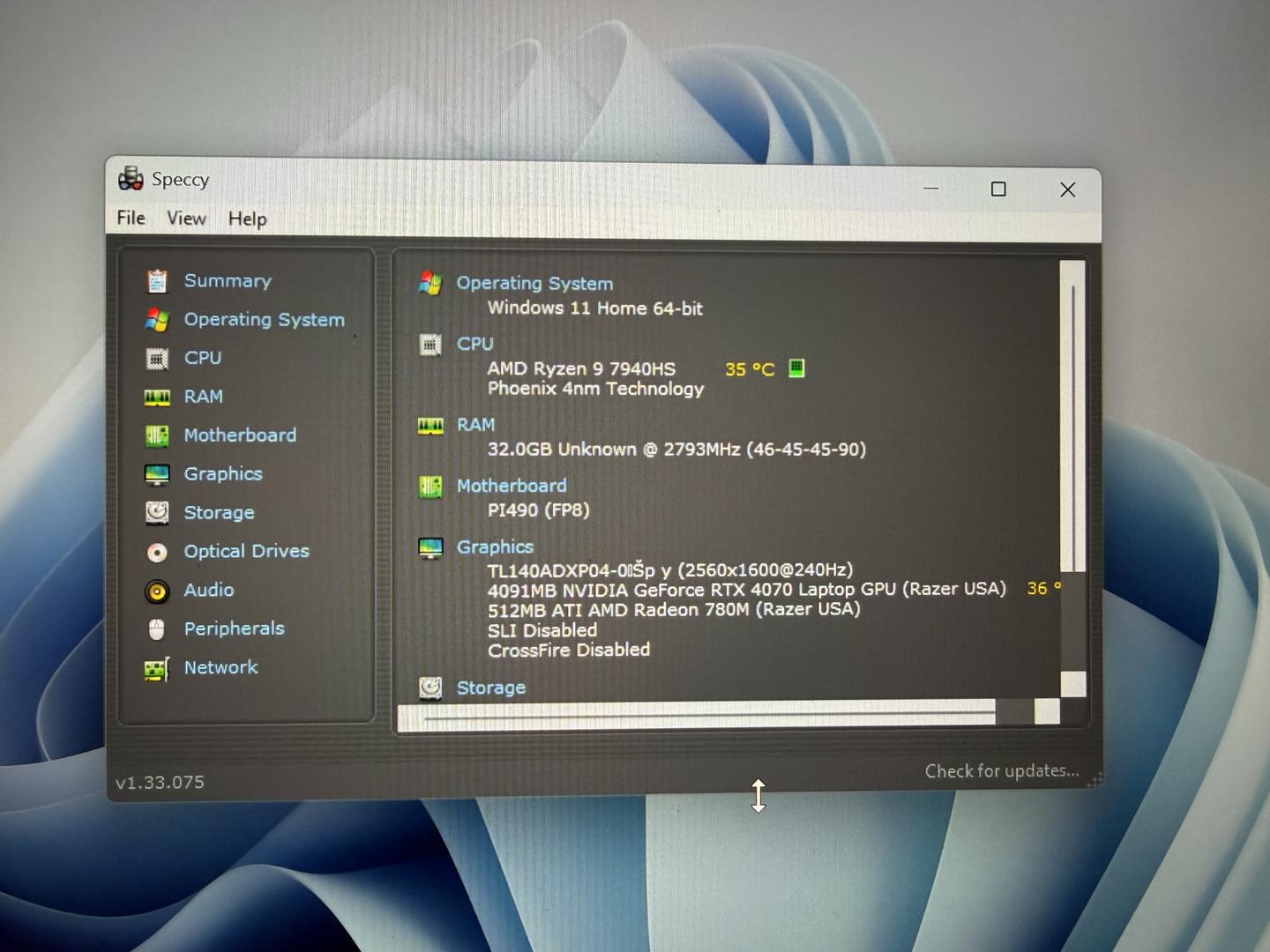
Task: Click the Summary clipboard icon in sidebar
Action: click(x=157, y=281)
